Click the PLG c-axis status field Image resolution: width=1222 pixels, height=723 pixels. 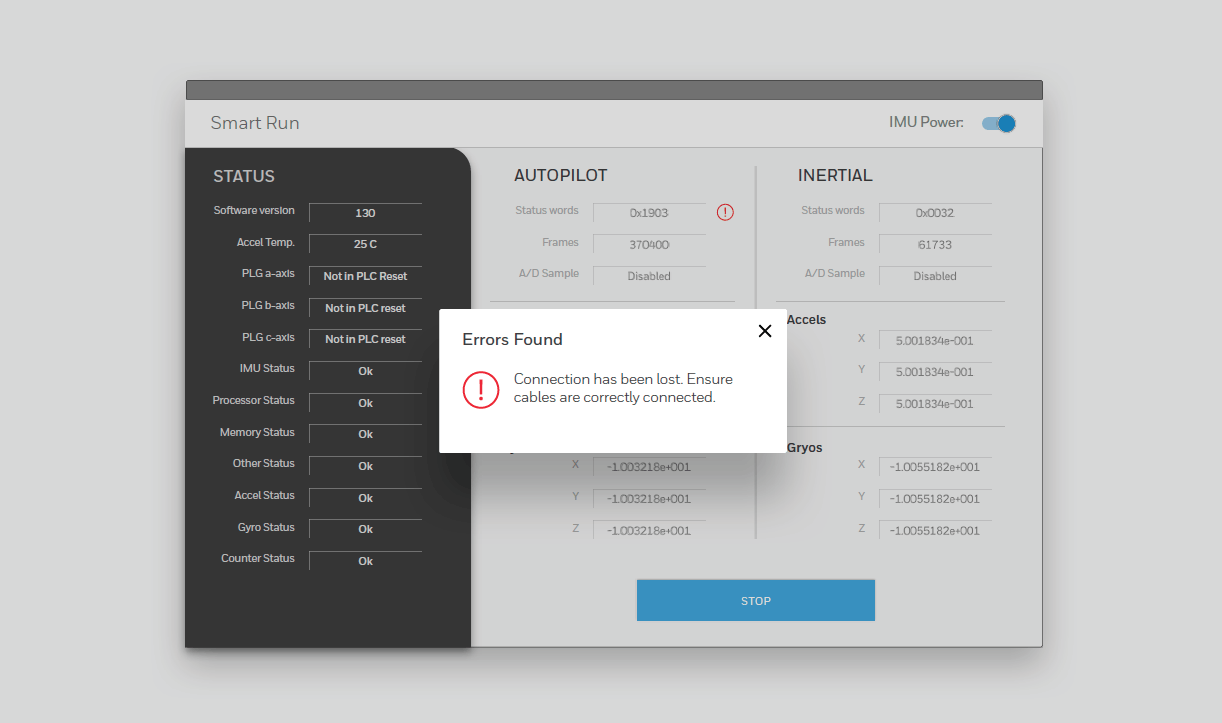coord(365,339)
